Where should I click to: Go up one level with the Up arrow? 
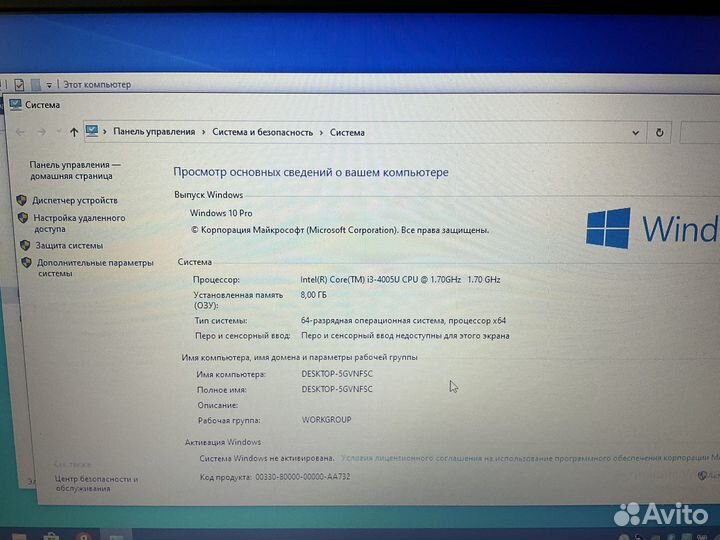coord(74,132)
